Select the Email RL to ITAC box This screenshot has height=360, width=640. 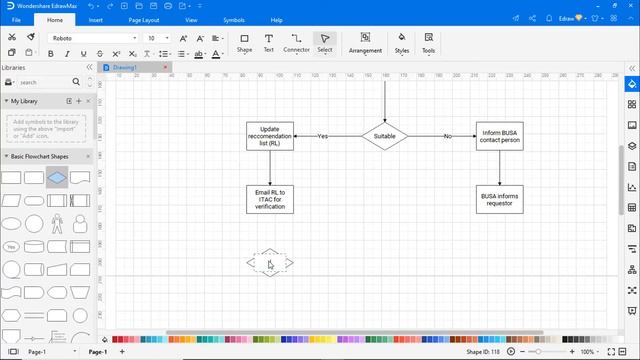tap(270, 200)
